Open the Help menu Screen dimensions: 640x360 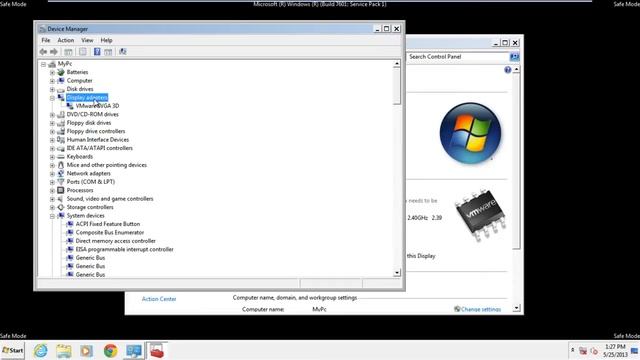tap(107, 40)
